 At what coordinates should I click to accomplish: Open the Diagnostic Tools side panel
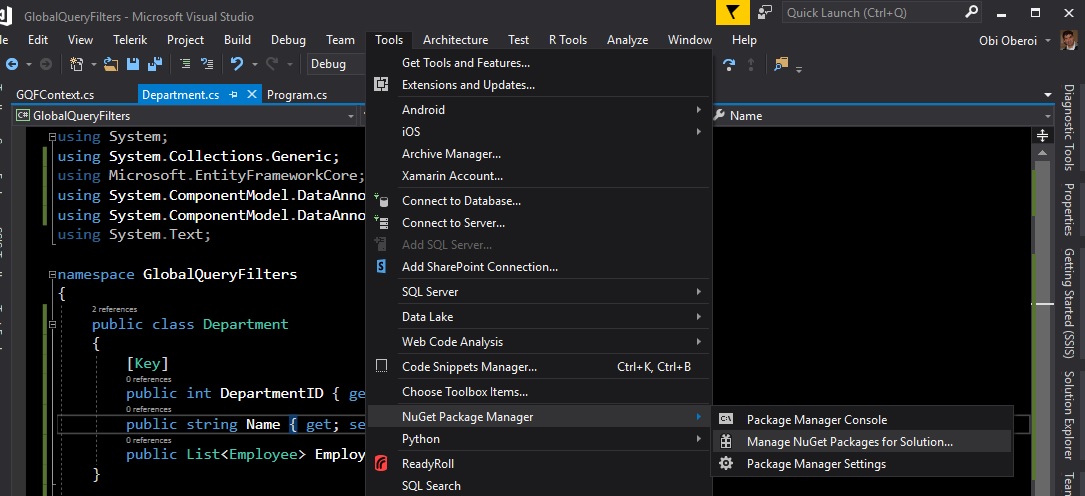pos(1069,128)
